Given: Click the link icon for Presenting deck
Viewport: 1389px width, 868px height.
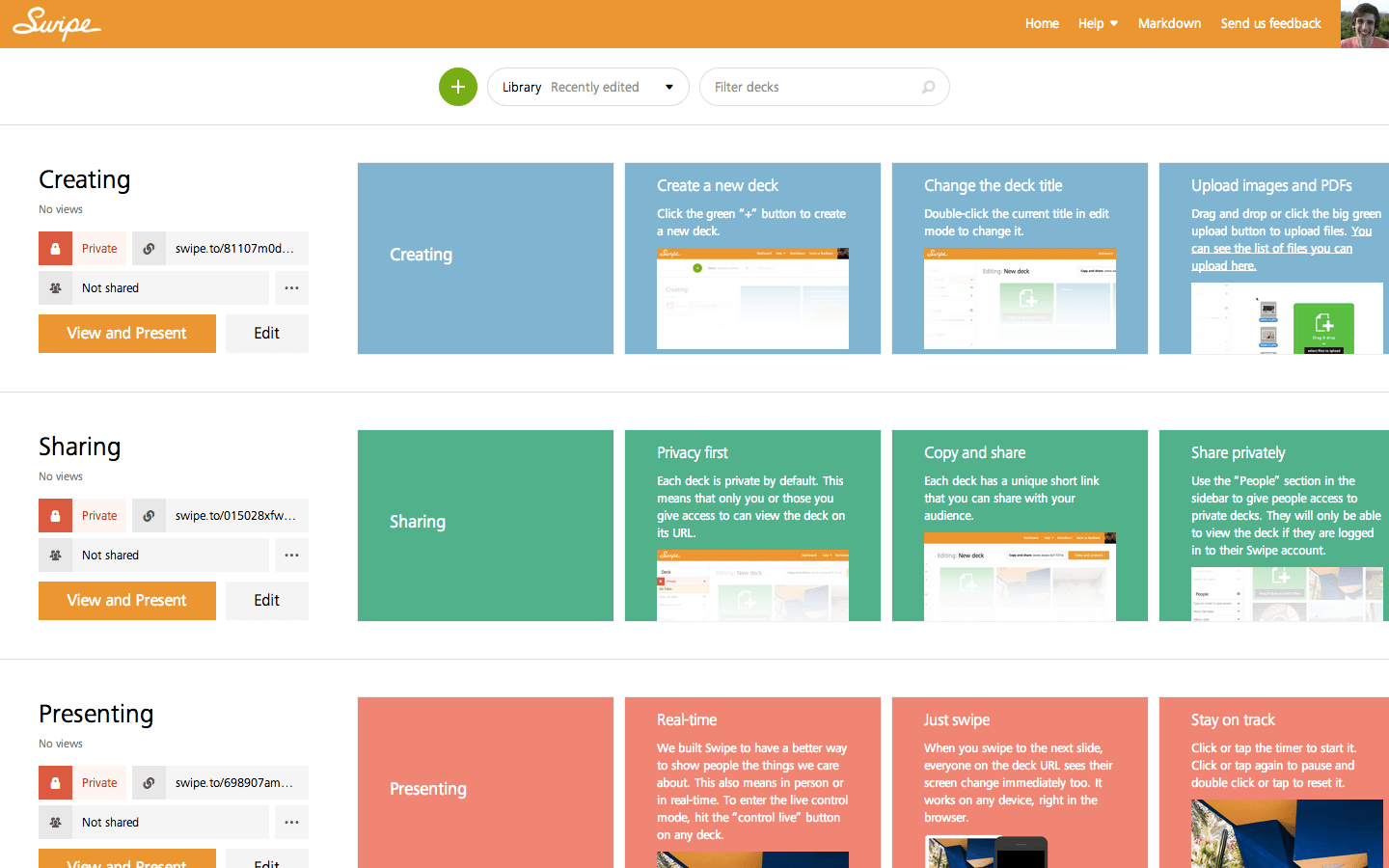Looking at the screenshot, I should (x=149, y=783).
